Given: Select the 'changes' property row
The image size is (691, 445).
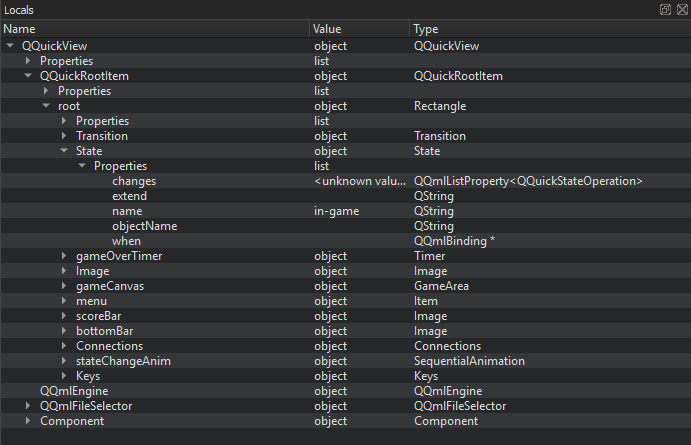Looking at the screenshot, I should coord(134,181).
